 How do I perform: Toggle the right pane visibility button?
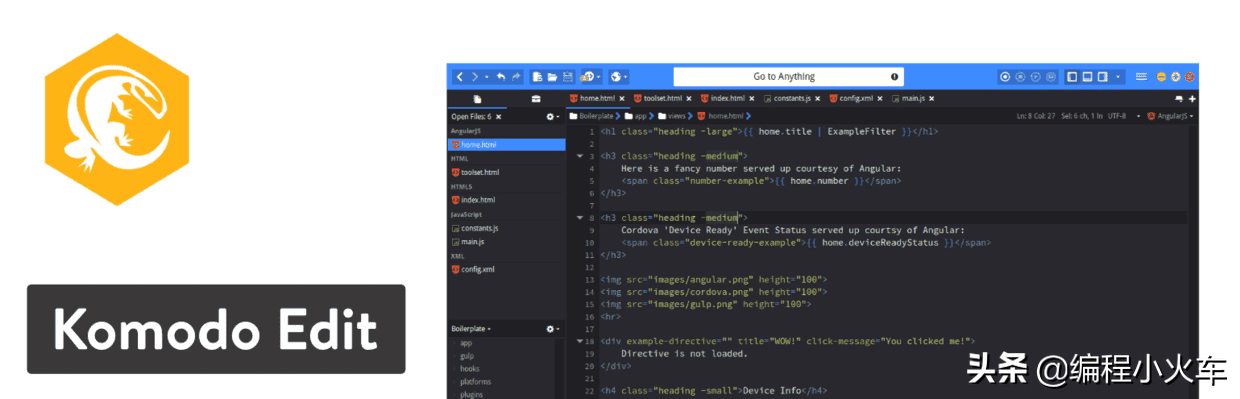pos(1102,76)
